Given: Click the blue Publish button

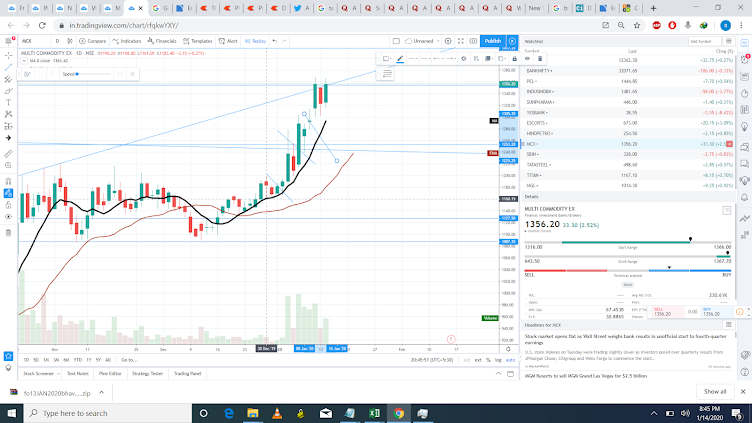Looking at the screenshot, I should click(x=493, y=41).
